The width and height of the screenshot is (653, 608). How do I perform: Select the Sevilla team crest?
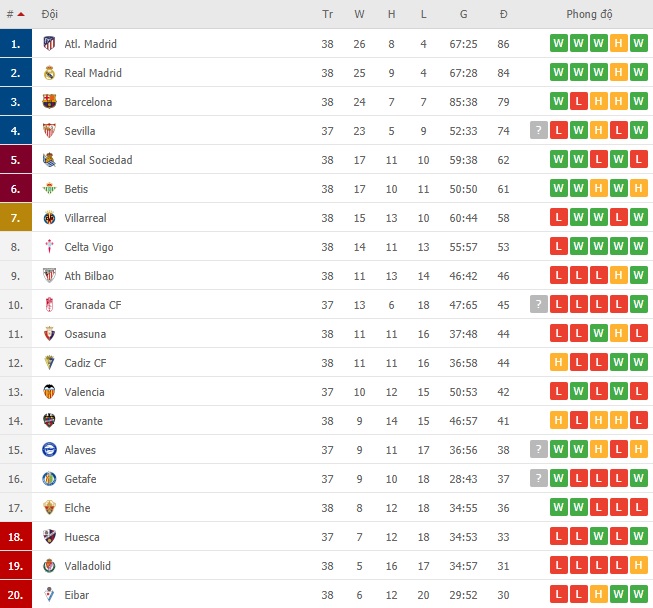49,131
